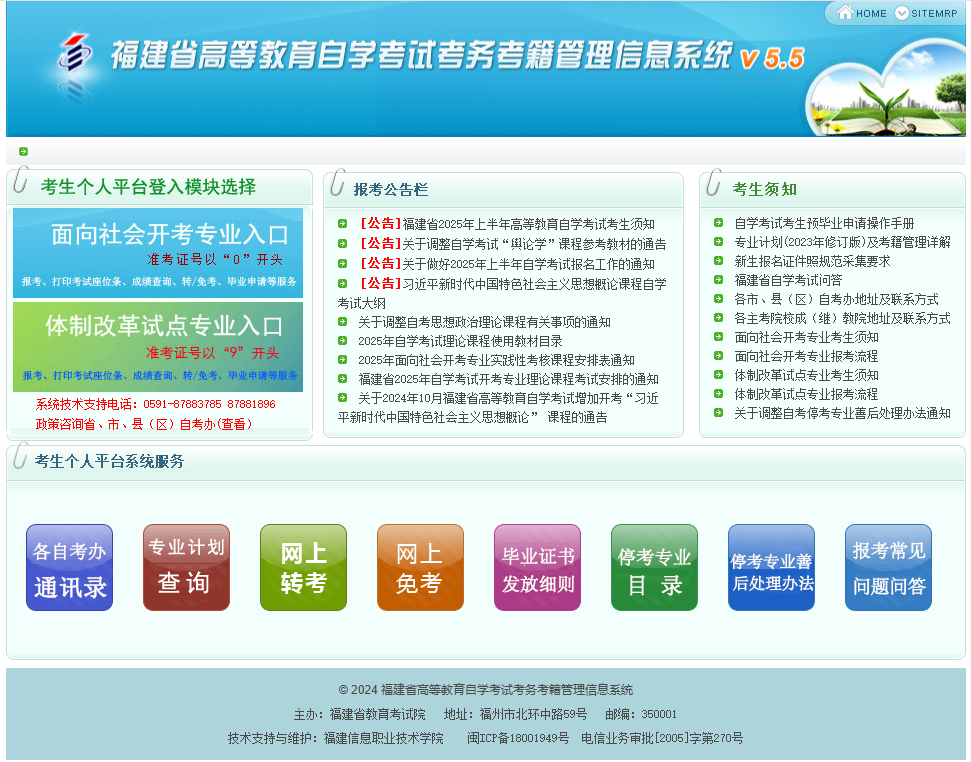
Task: Open the 各自考办通讯录 service icon
Action: pos(68,567)
